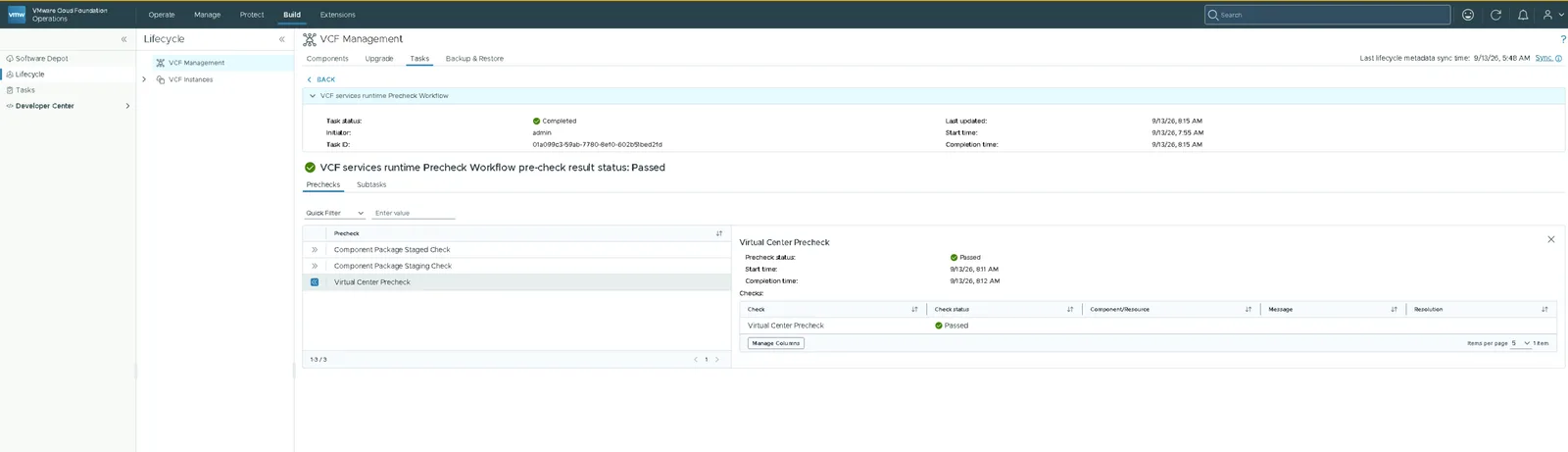
Task: Select the Virtual Center Precheck row
Action: (516, 282)
